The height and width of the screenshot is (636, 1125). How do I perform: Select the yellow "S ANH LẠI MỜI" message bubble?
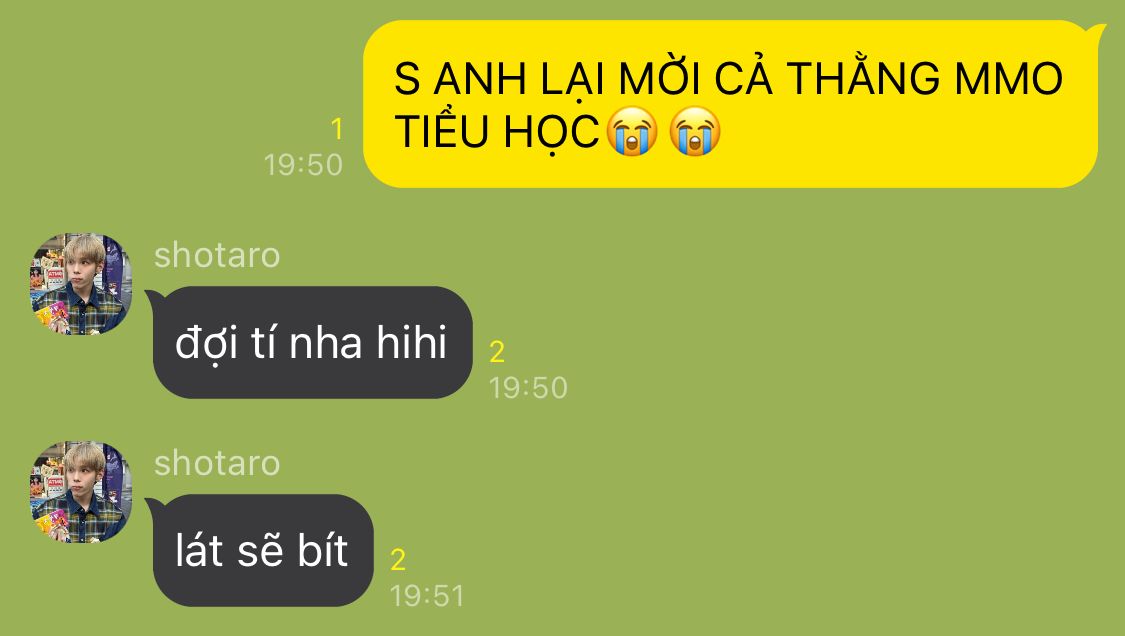coord(733,104)
